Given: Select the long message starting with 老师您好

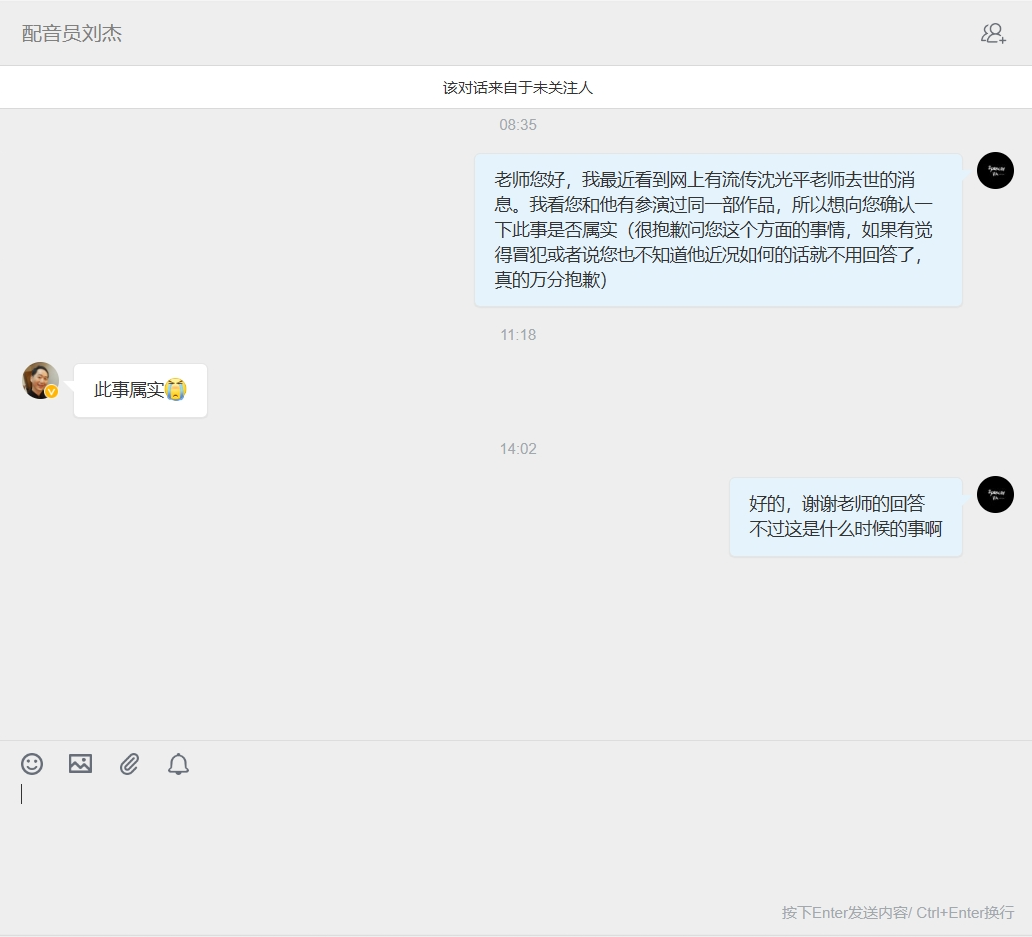Looking at the screenshot, I should (x=717, y=230).
